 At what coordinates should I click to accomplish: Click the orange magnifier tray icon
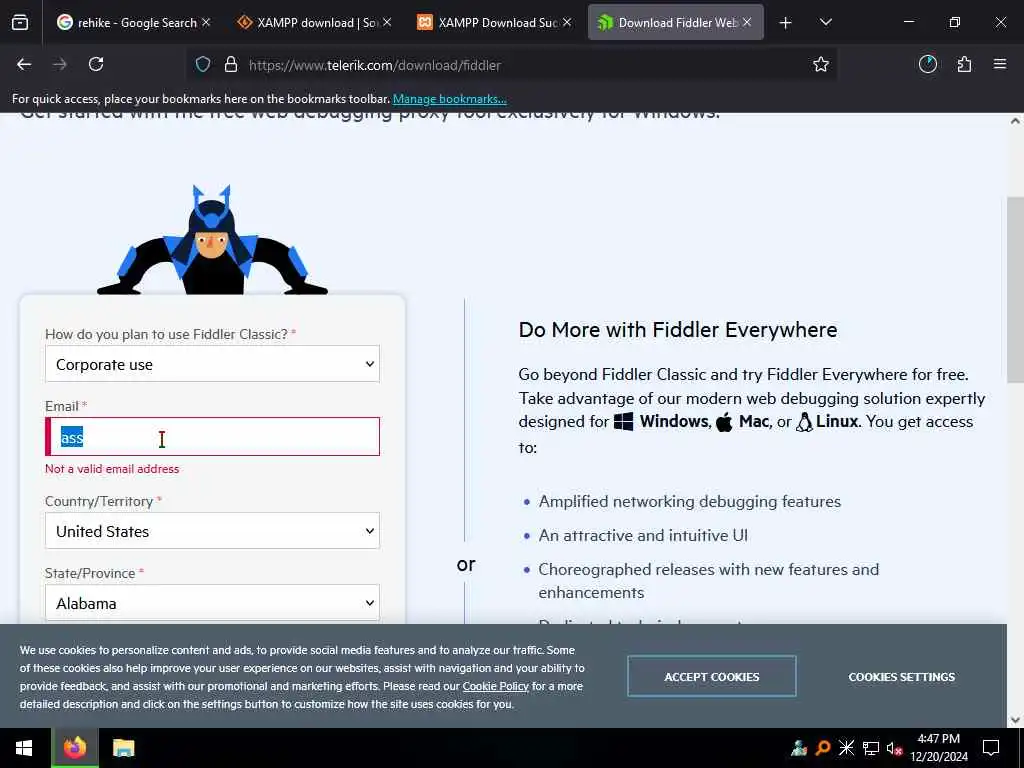(823, 748)
